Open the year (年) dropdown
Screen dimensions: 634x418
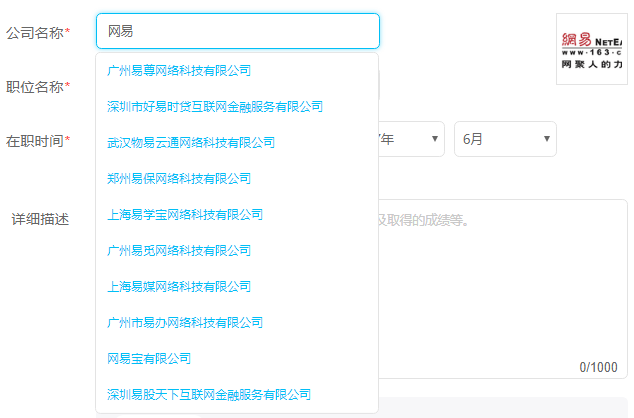point(411,139)
